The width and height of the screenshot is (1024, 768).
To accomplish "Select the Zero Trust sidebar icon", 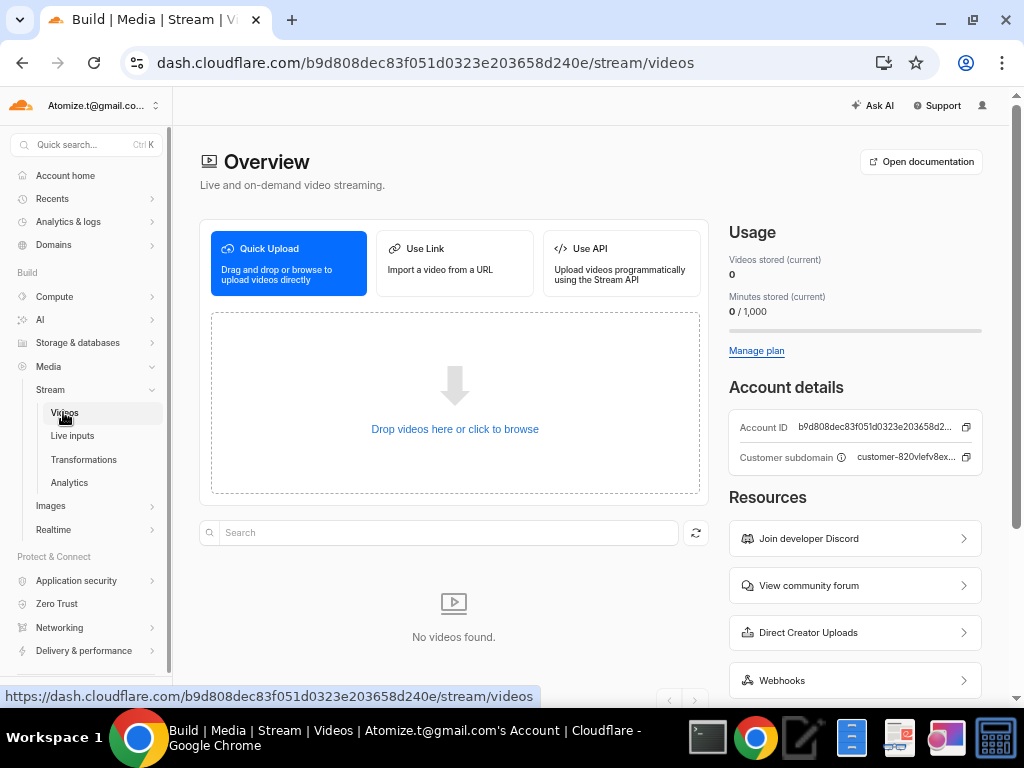I will coord(23,604).
